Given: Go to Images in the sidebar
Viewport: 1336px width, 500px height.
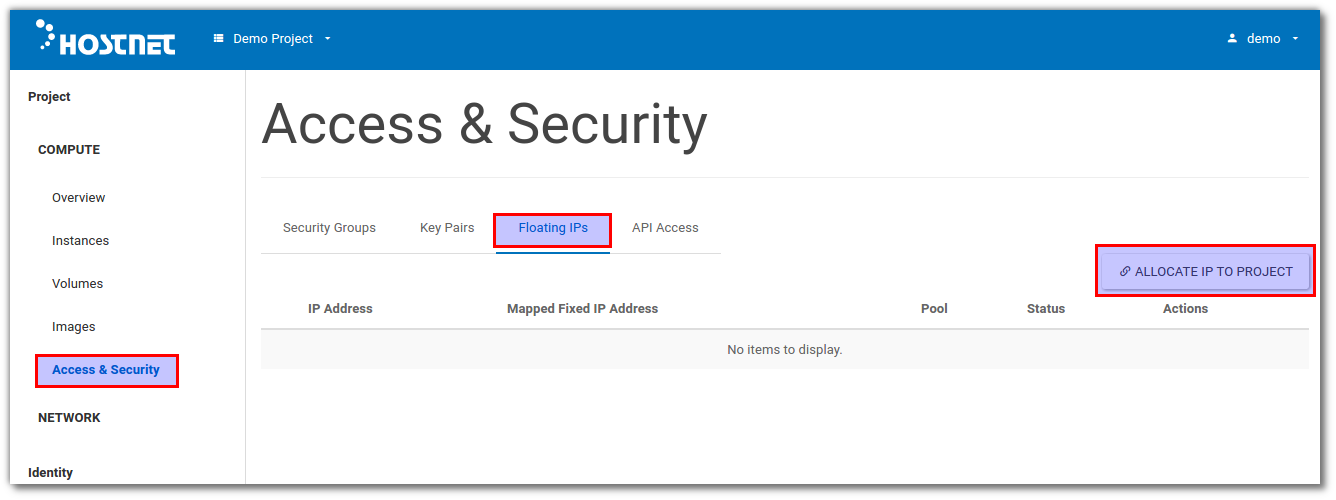Looking at the screenshot, I should [x=73, y=327].
